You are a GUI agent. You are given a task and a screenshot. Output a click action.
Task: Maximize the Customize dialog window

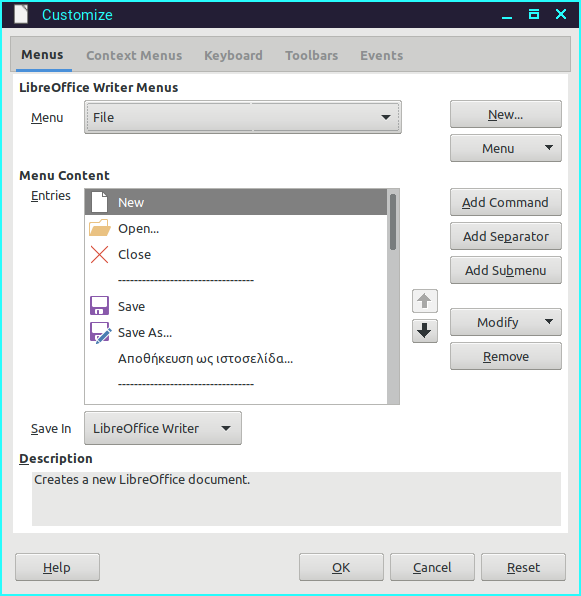pos(534,14)
